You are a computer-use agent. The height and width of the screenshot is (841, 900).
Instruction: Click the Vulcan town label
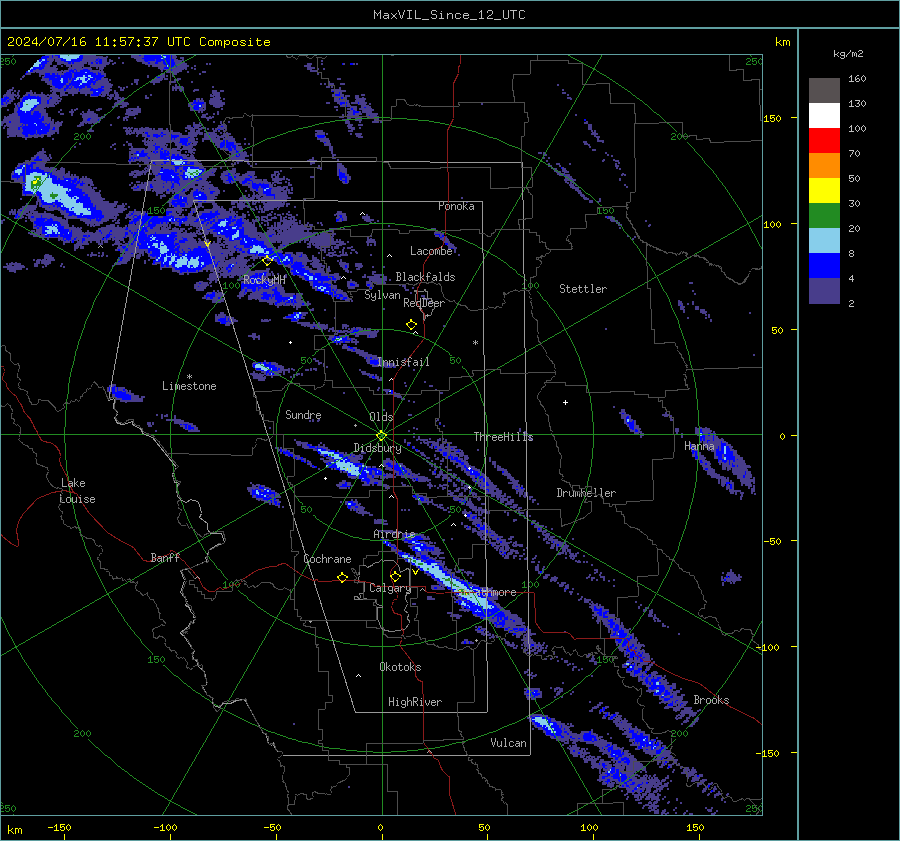click(508, 743)
